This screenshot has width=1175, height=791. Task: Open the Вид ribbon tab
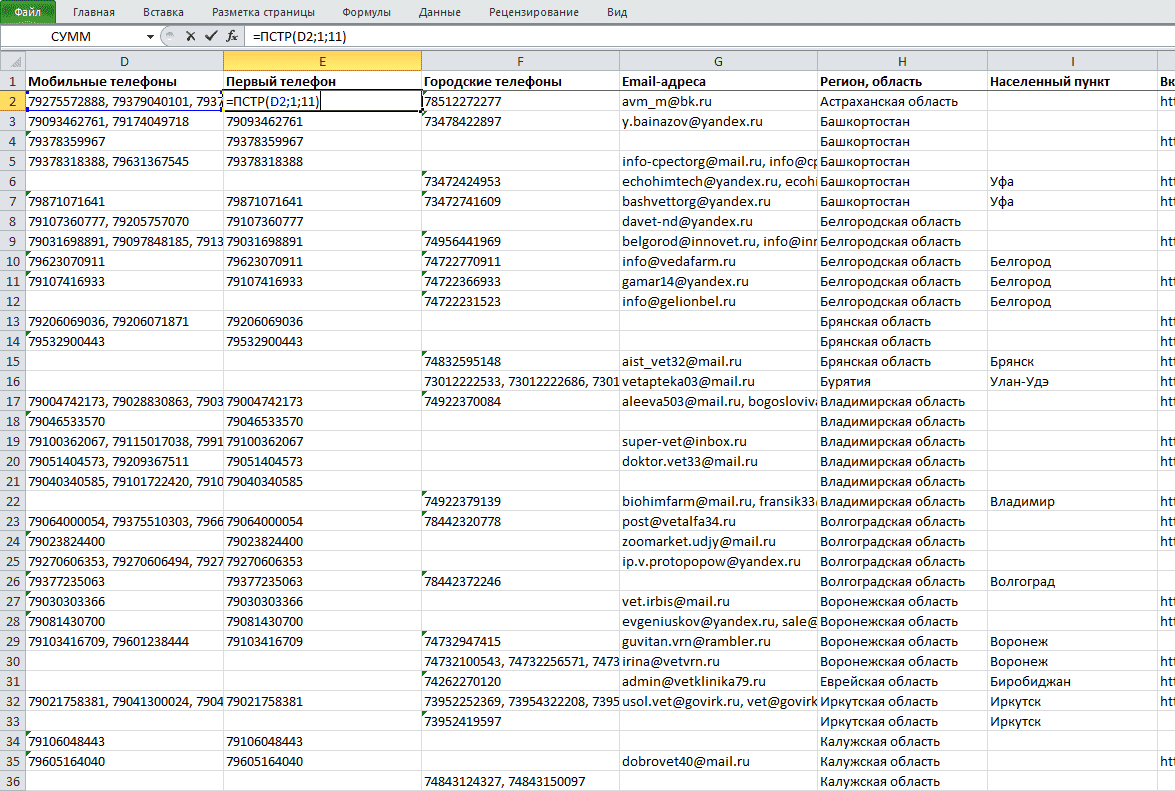617,12
